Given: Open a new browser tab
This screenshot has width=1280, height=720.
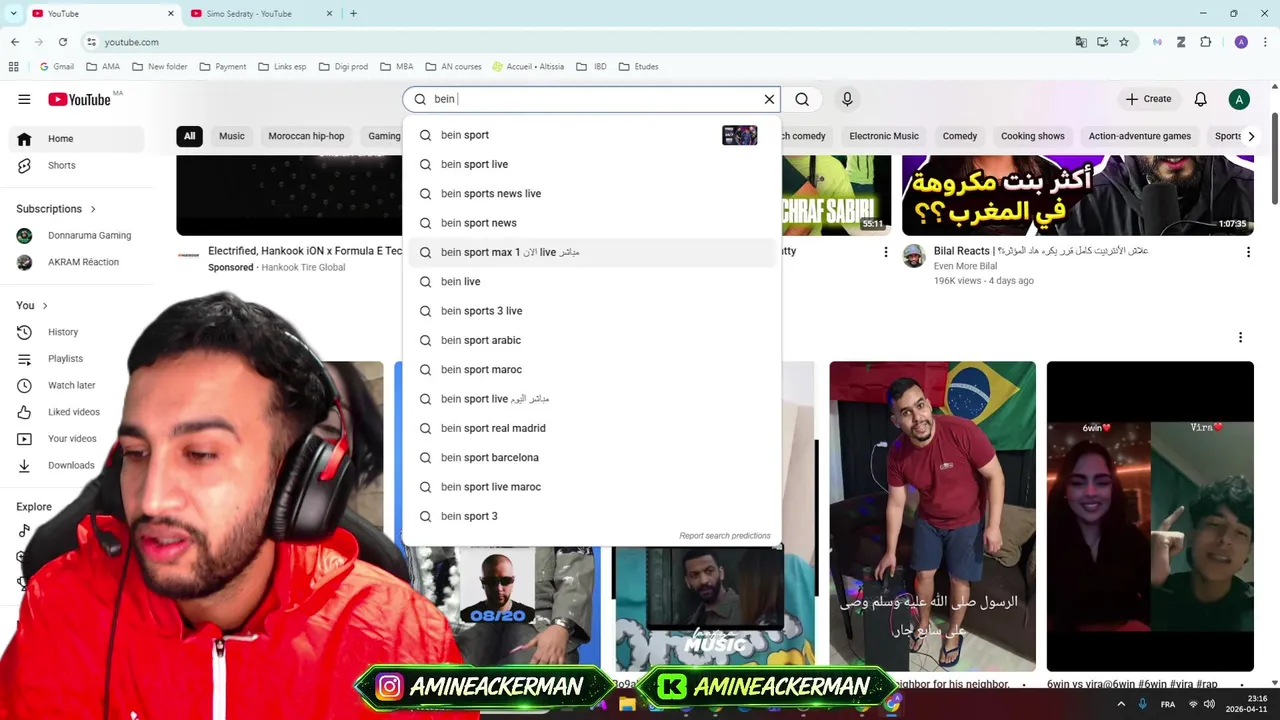Looking at the screenshot, I should [x=353, y=14].
